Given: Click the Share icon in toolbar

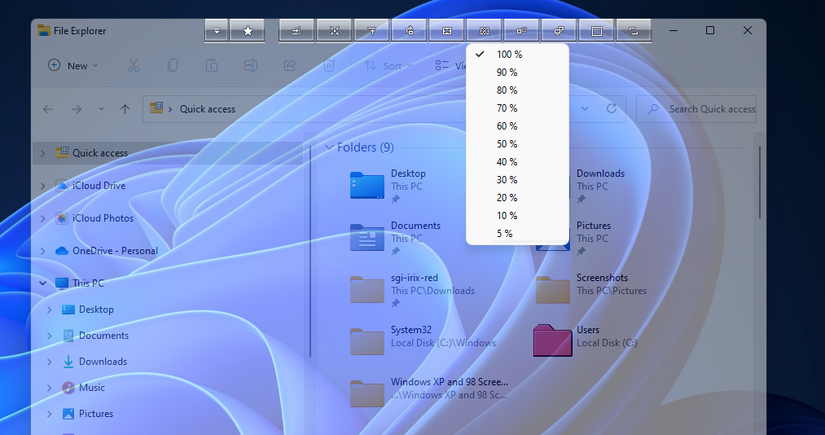Looking at the screenshot, I should (x=289, y=66).
